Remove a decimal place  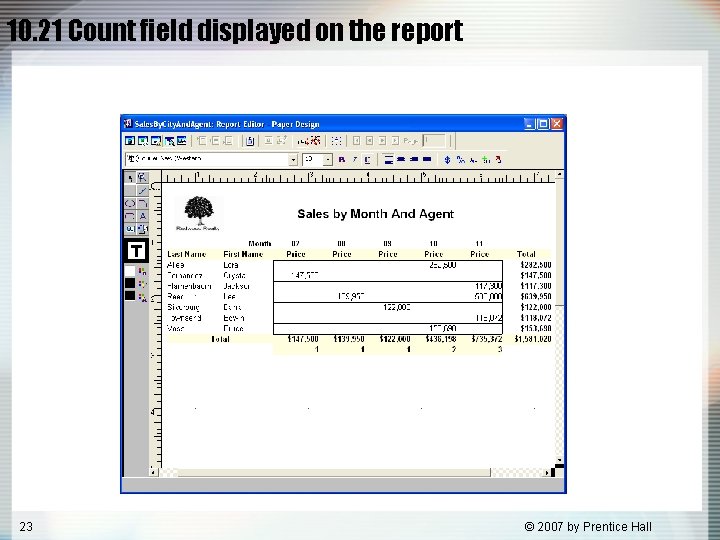click(498, 160)
